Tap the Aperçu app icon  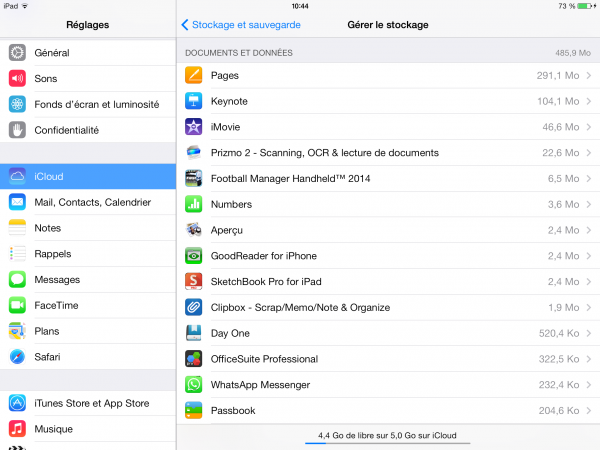pos(194,230)
